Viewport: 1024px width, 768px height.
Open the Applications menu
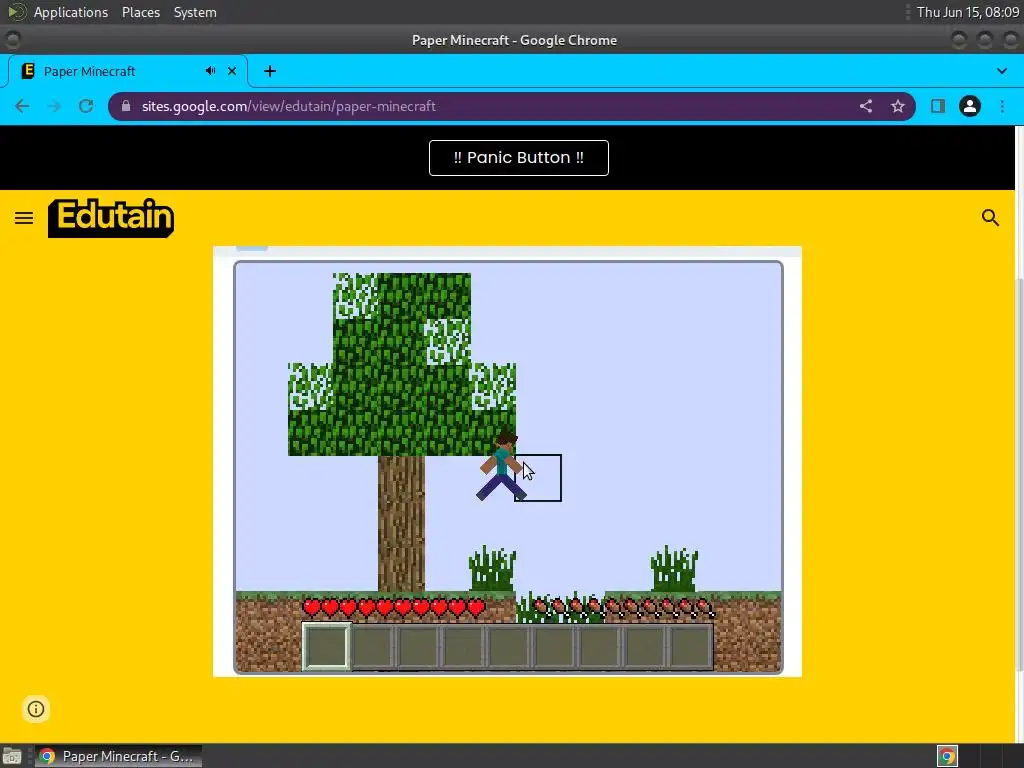click(x=71, y=12)
